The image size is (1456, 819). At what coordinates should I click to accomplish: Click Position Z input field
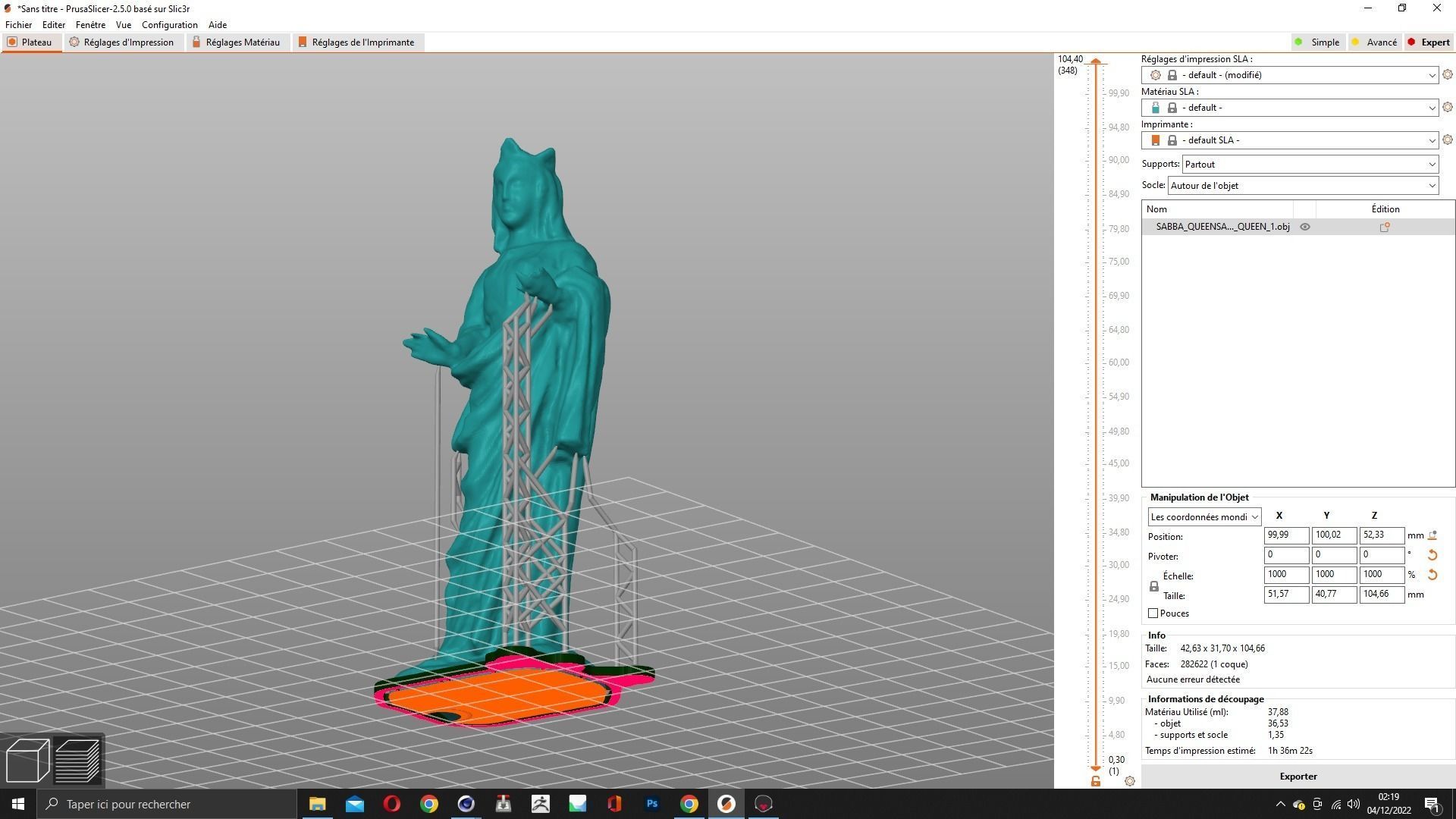pyautogui.click(x=1382, y=535)
